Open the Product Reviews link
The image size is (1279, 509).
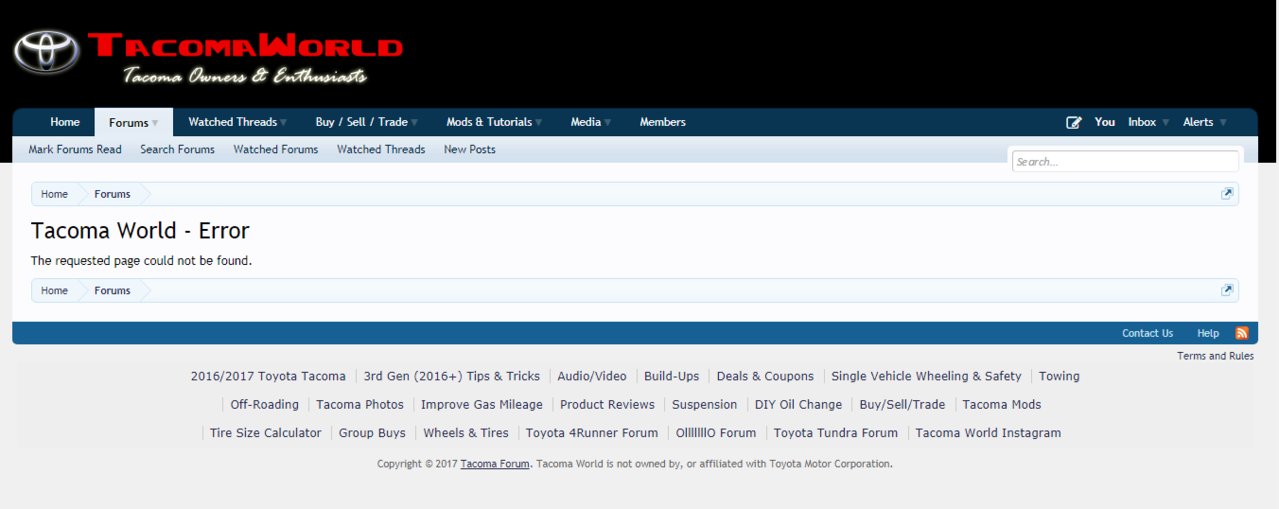click(607, 404)
